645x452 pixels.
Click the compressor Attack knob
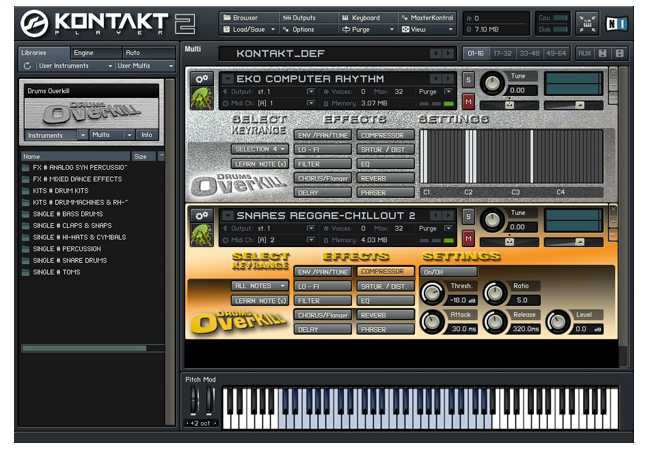432,322
